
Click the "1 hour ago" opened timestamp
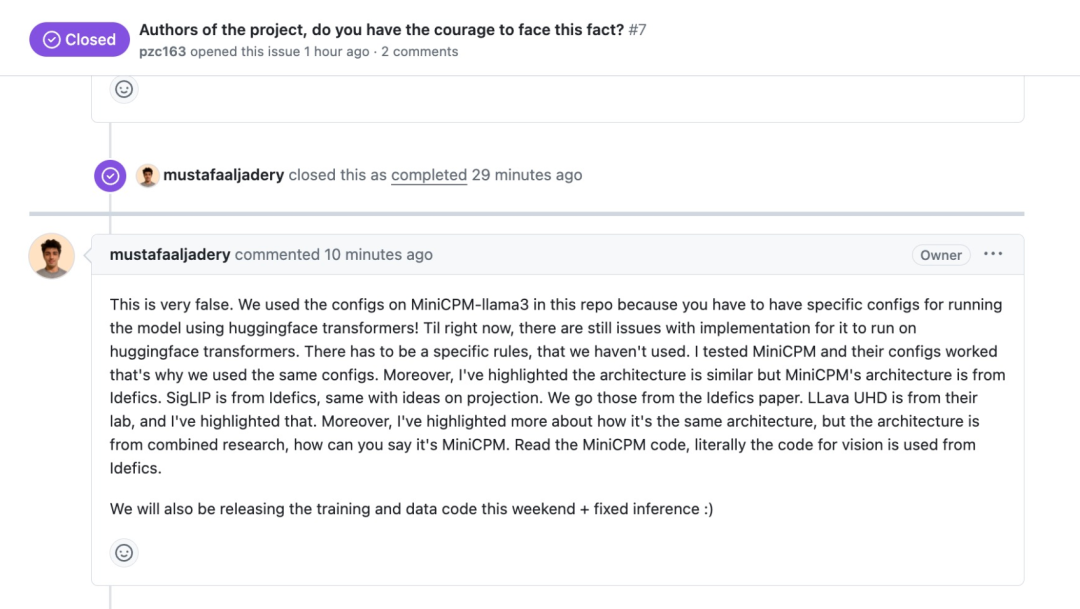[x=337, y=52]
